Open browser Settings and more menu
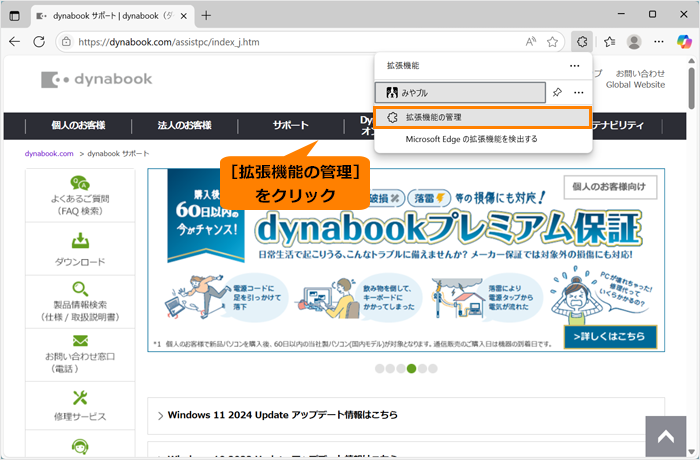Viewport: 700px width, 460px height. (x=659, y=42)
